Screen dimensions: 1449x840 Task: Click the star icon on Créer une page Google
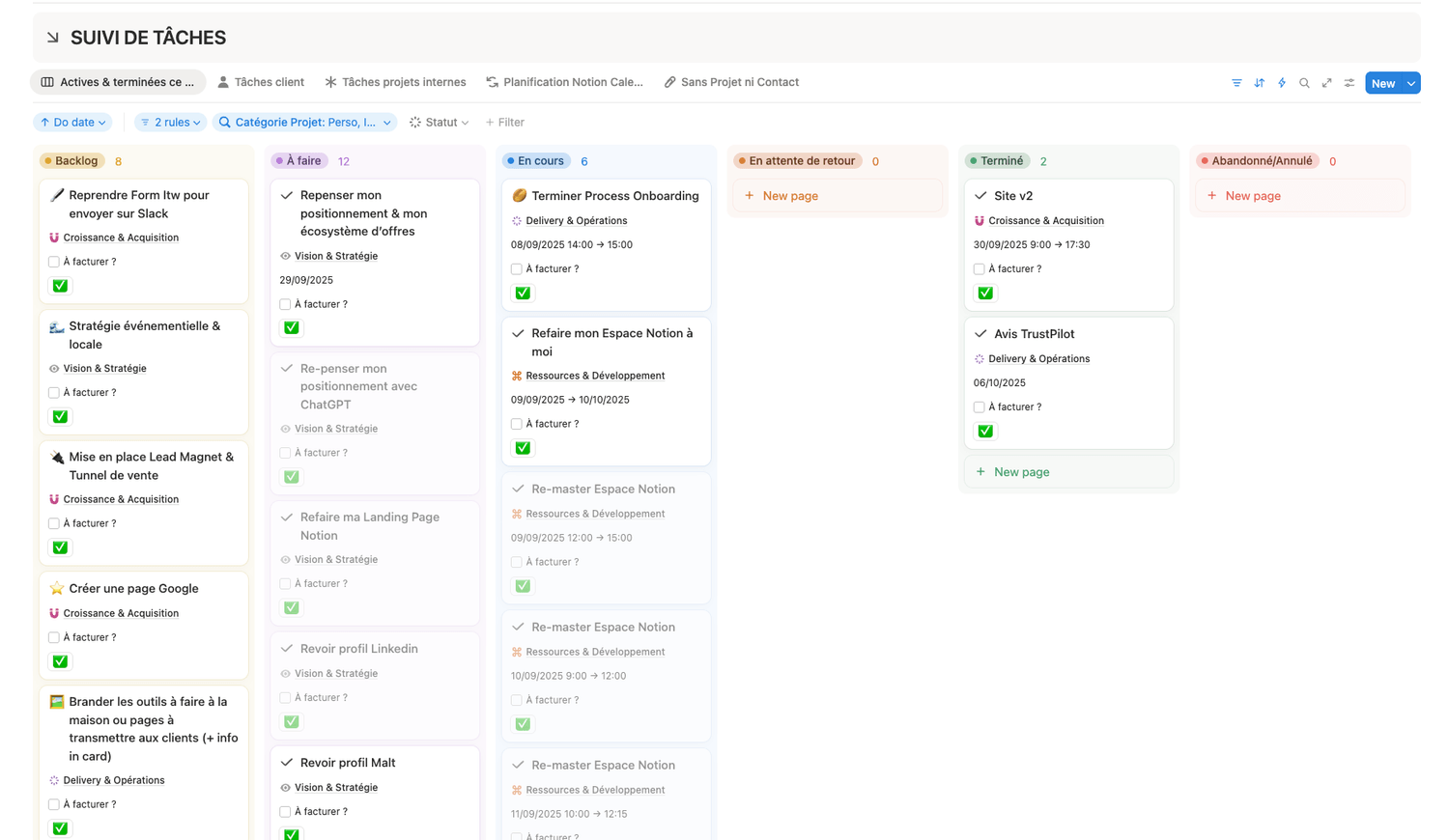tap(57, 588)
